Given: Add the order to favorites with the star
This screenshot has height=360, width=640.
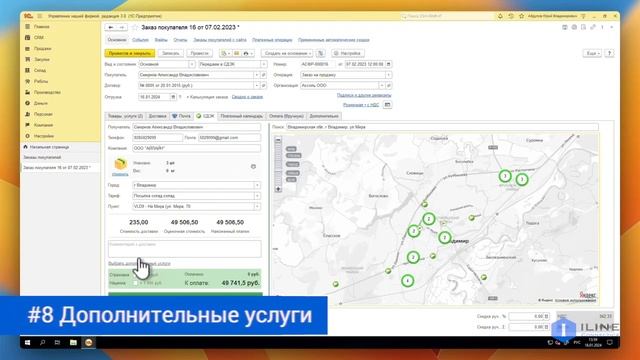Looking at the screenshot, I should [135, 27].
